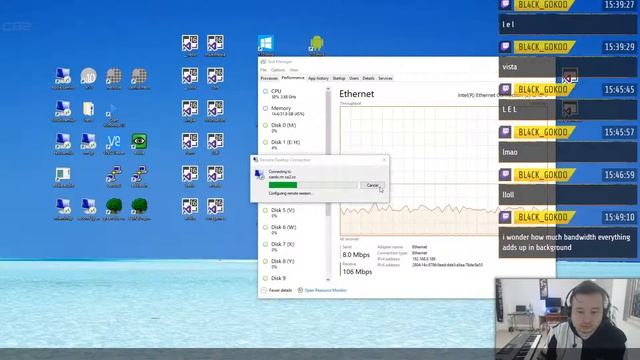This screenshot has height=360, width=640.
Task: Click the Receive '106 Mbps' value
Action: pyautogui.click(x=357, y=272)
